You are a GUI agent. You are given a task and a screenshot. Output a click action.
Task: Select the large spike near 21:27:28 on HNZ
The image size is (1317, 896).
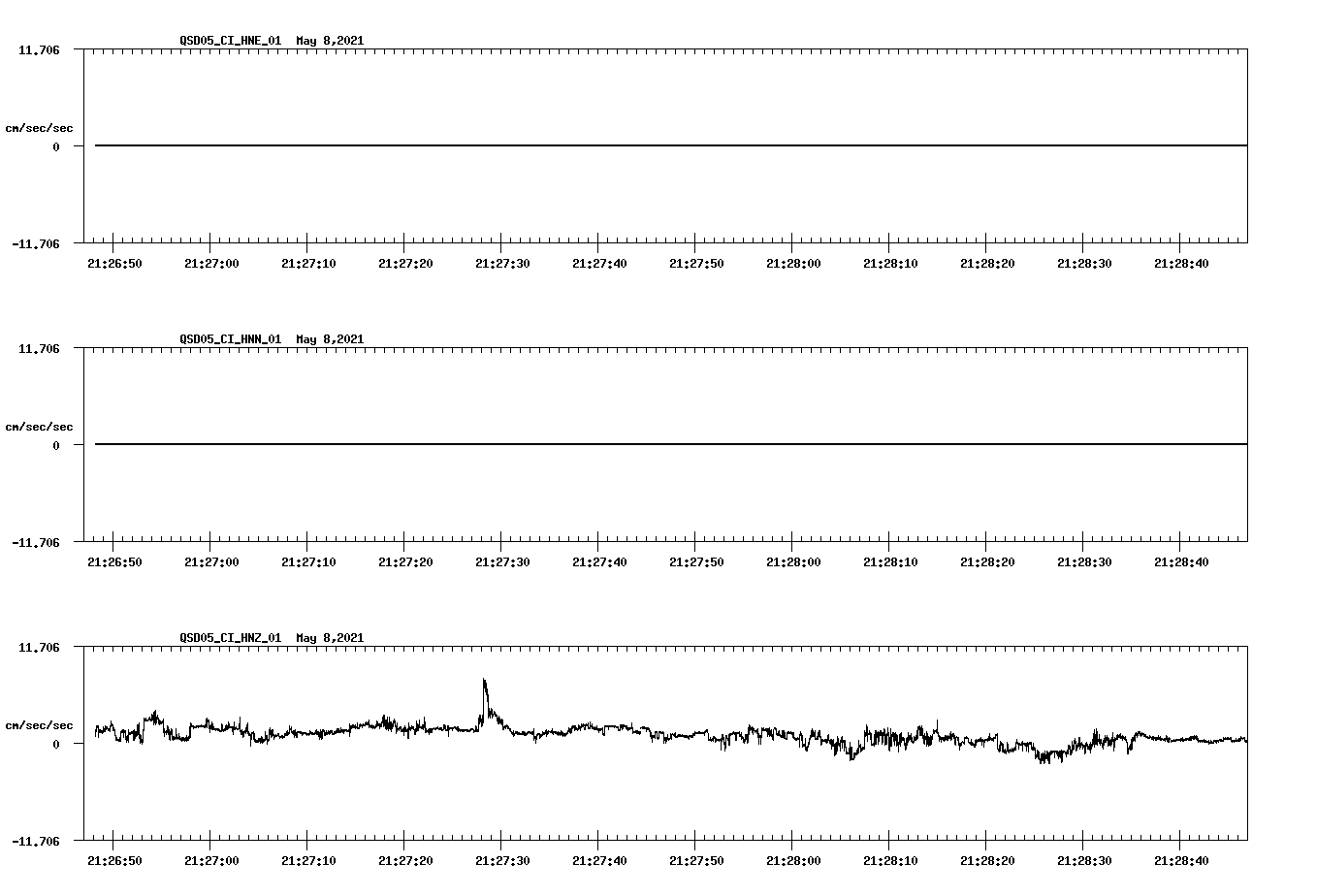click(x=485, y=687)
